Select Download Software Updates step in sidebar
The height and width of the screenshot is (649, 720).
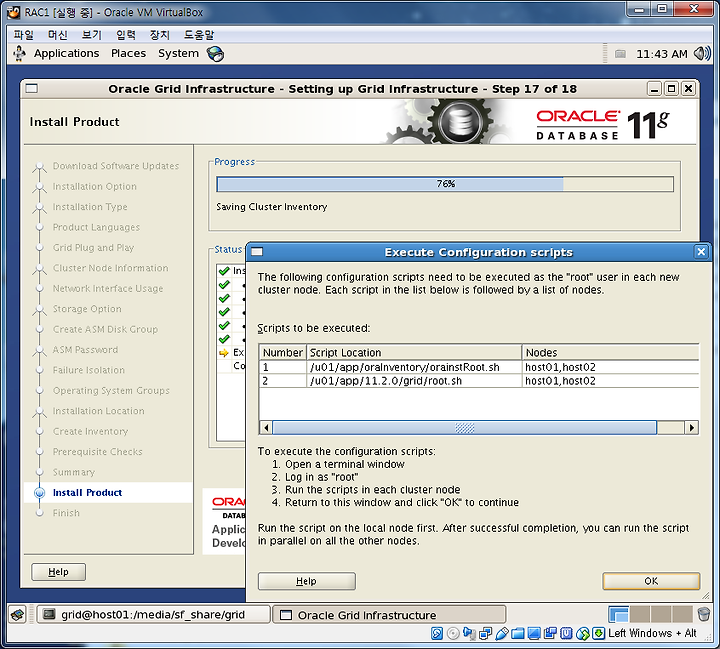(x=116, y=166)
